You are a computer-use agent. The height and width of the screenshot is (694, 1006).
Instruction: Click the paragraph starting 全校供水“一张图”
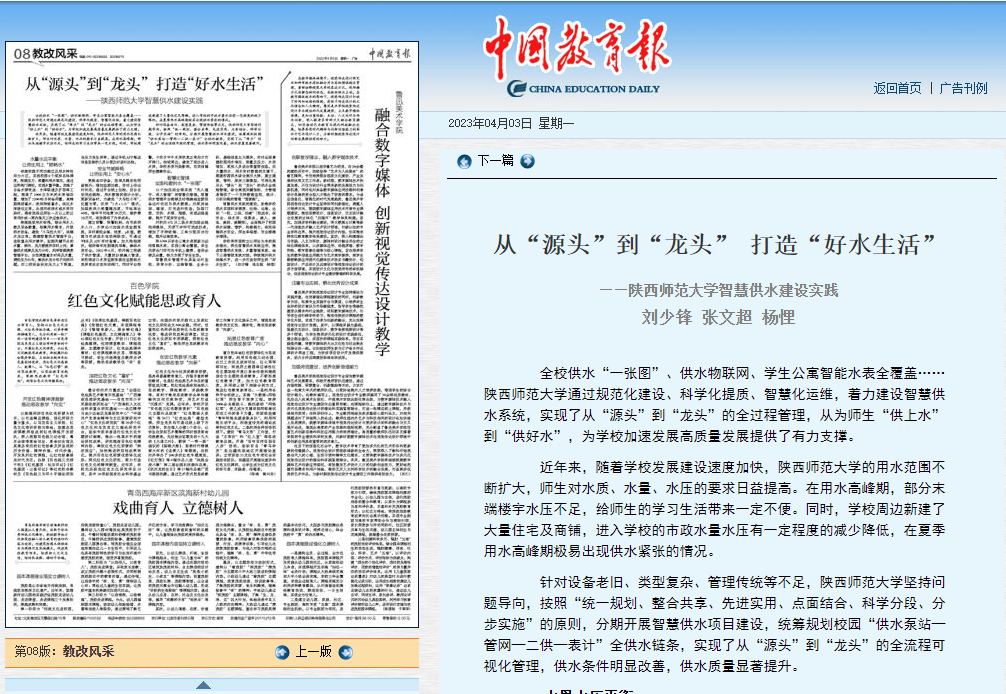coord(715,405)
